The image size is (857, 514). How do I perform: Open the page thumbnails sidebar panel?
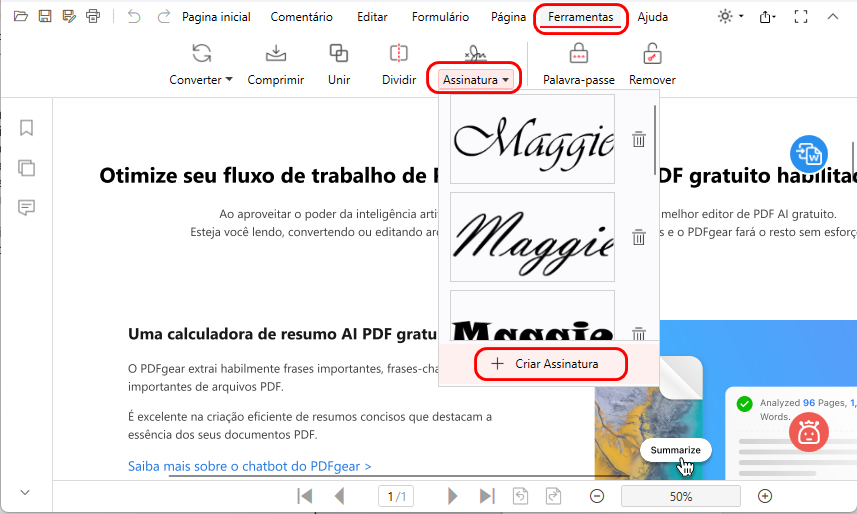tap(26, 168)
